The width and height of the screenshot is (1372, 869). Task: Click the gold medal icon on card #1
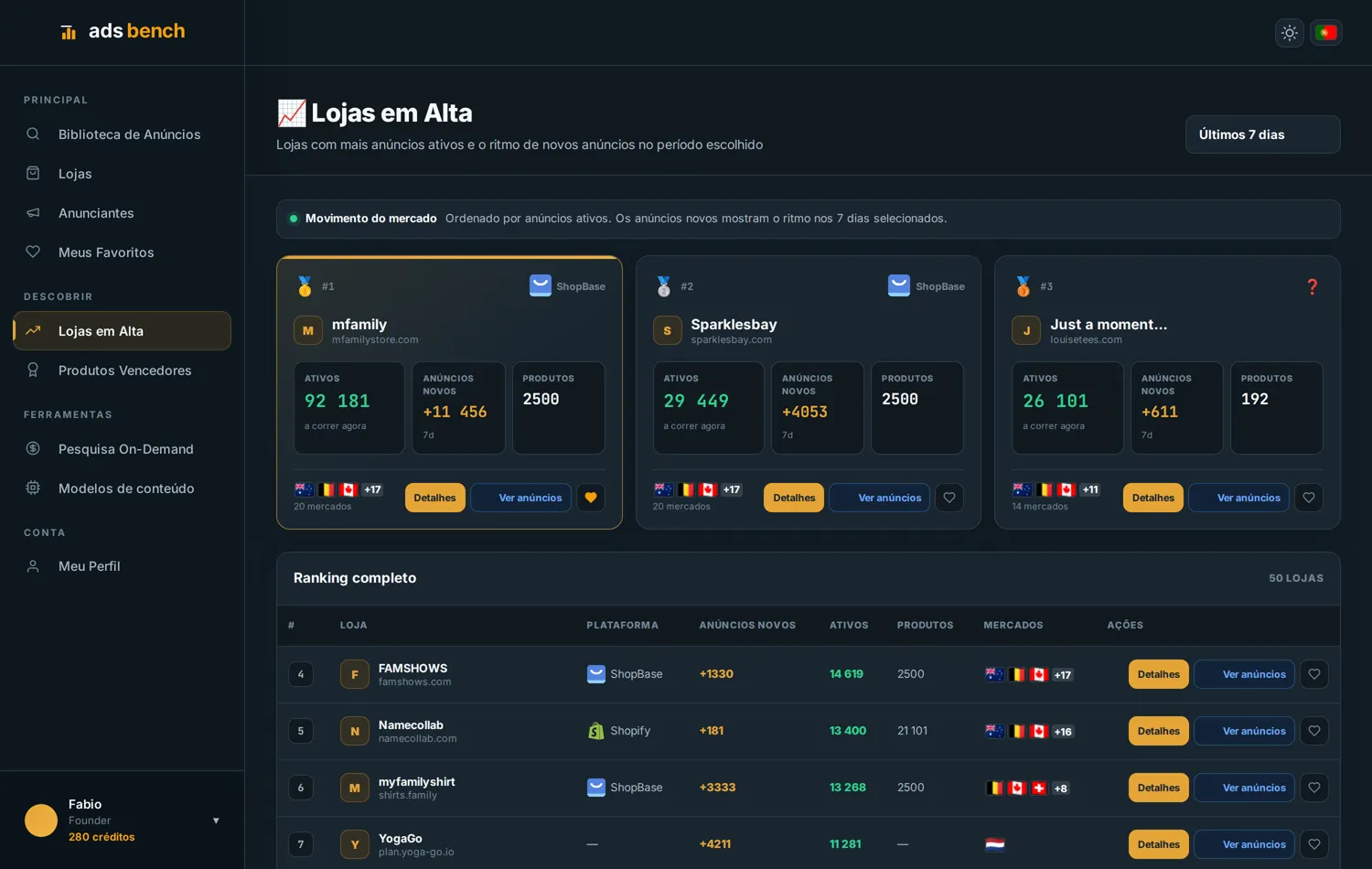point(305,286)
